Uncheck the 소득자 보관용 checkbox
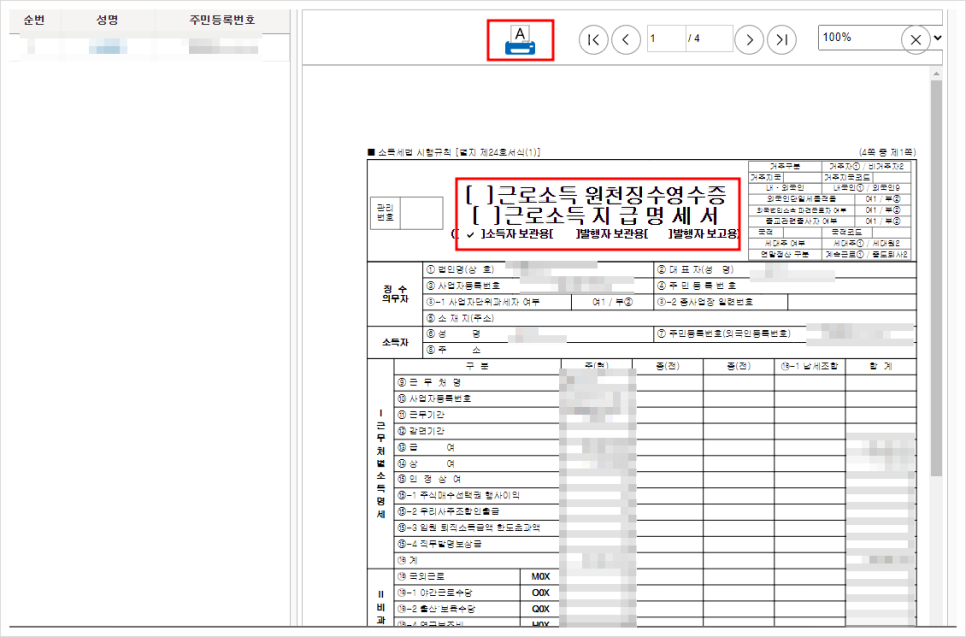 pyautogui.click(x=469, y=234)
